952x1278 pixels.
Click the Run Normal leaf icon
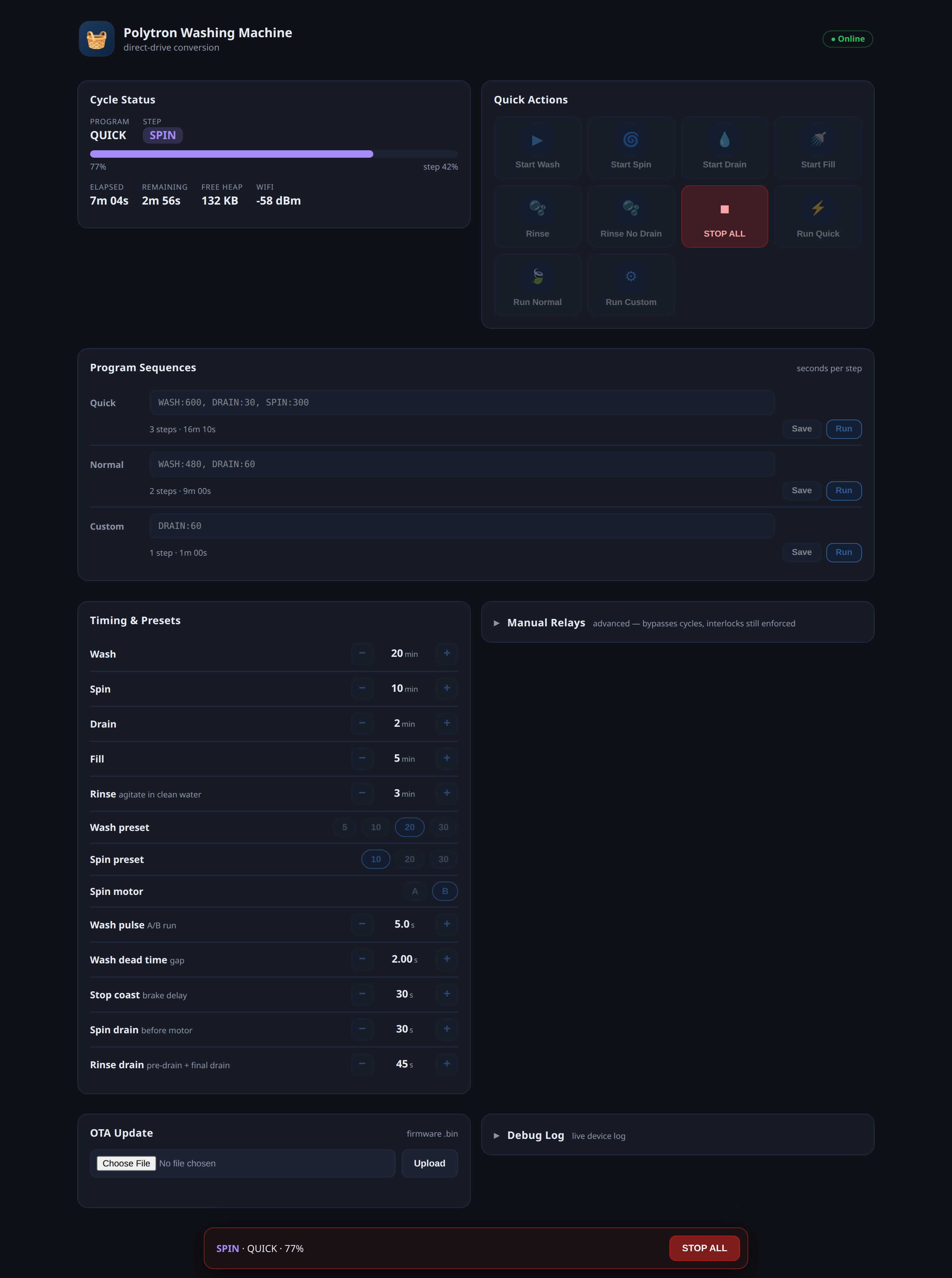(537, 277)
